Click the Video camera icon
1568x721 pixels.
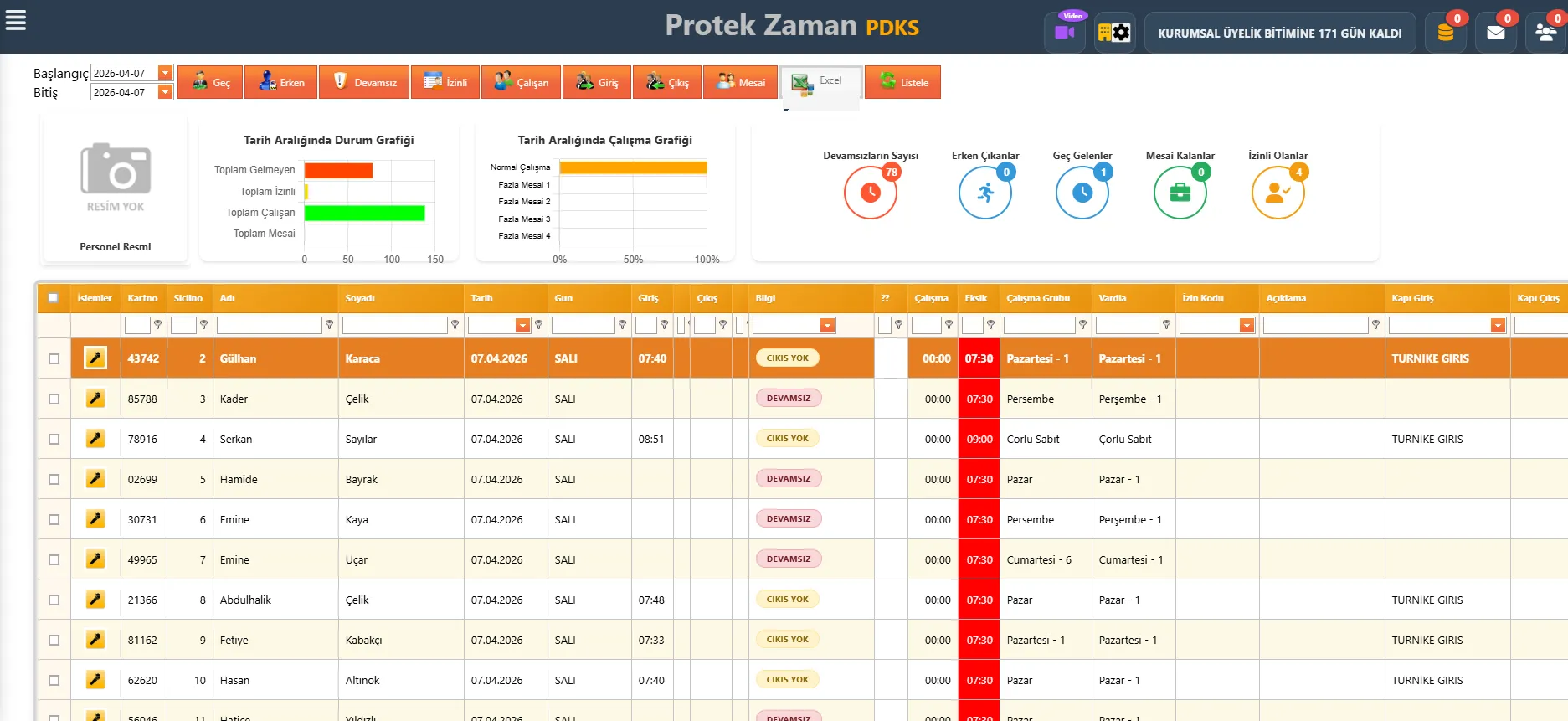(1065, 33)
